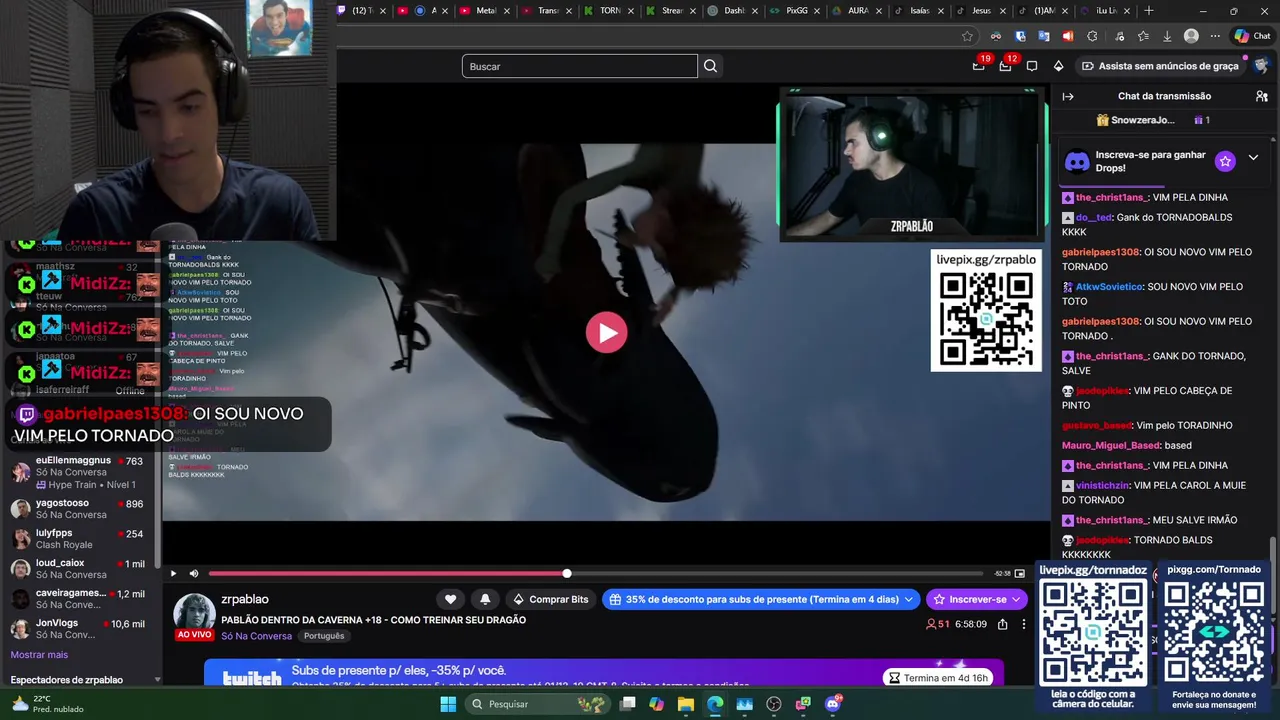The height and width of the screenshot is (720, 1280).
Task: Open loud_caiox channel in sidebar
Action: tap(80, 569)
